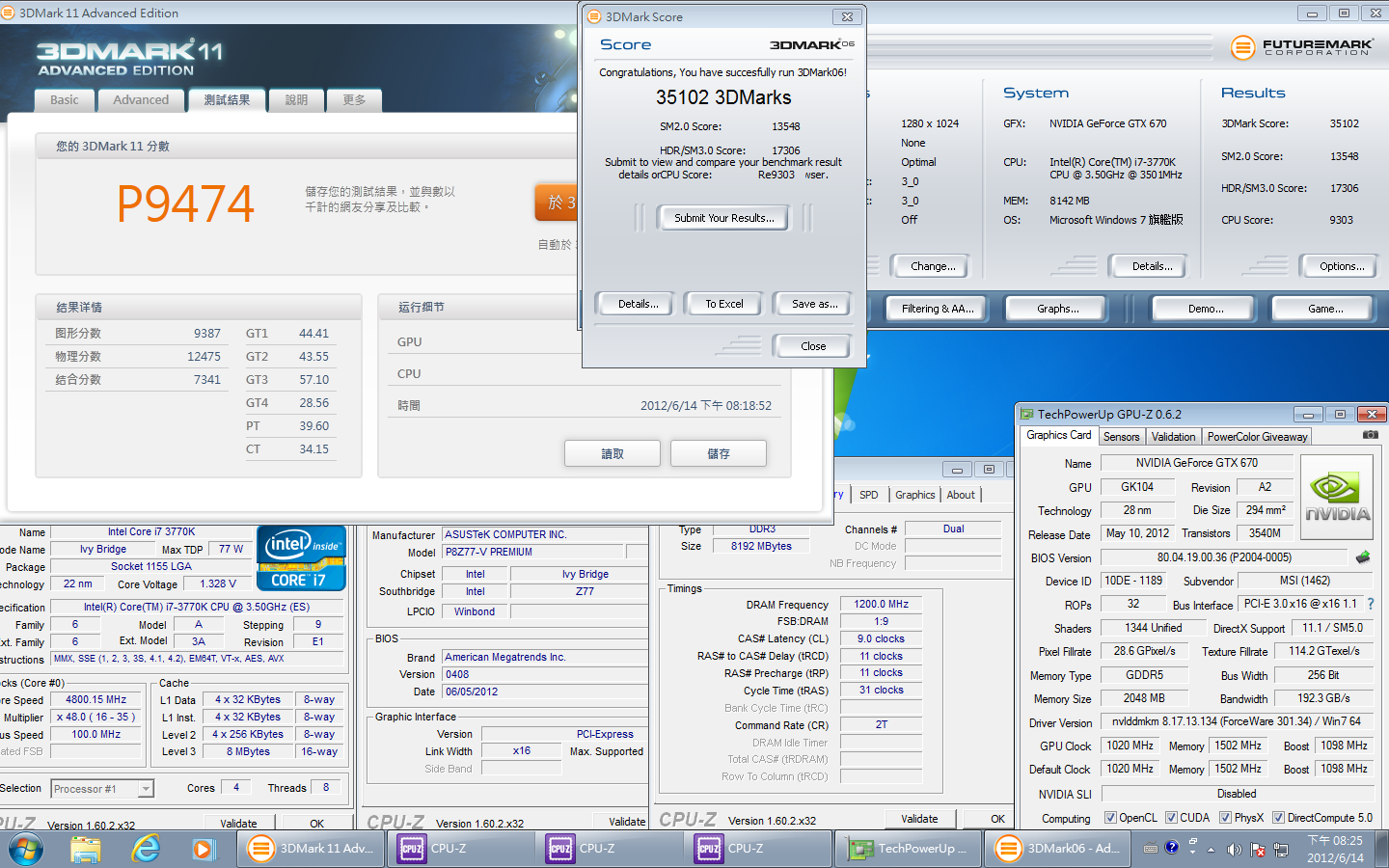Click the Graphs... button
This screenshot has height=868, width=1389.
(x=1057, y=309)
